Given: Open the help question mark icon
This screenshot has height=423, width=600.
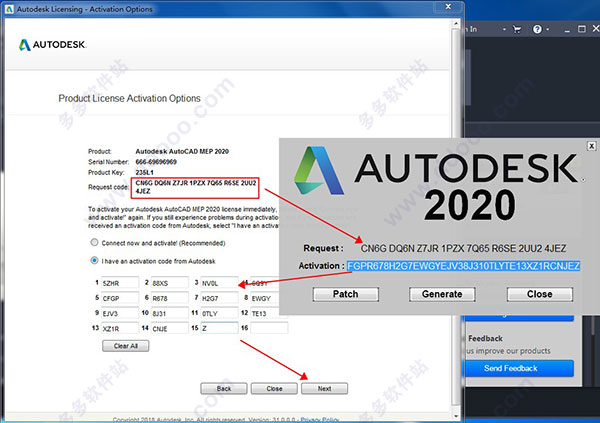Looking at the screenshot, I should [537, 29].
